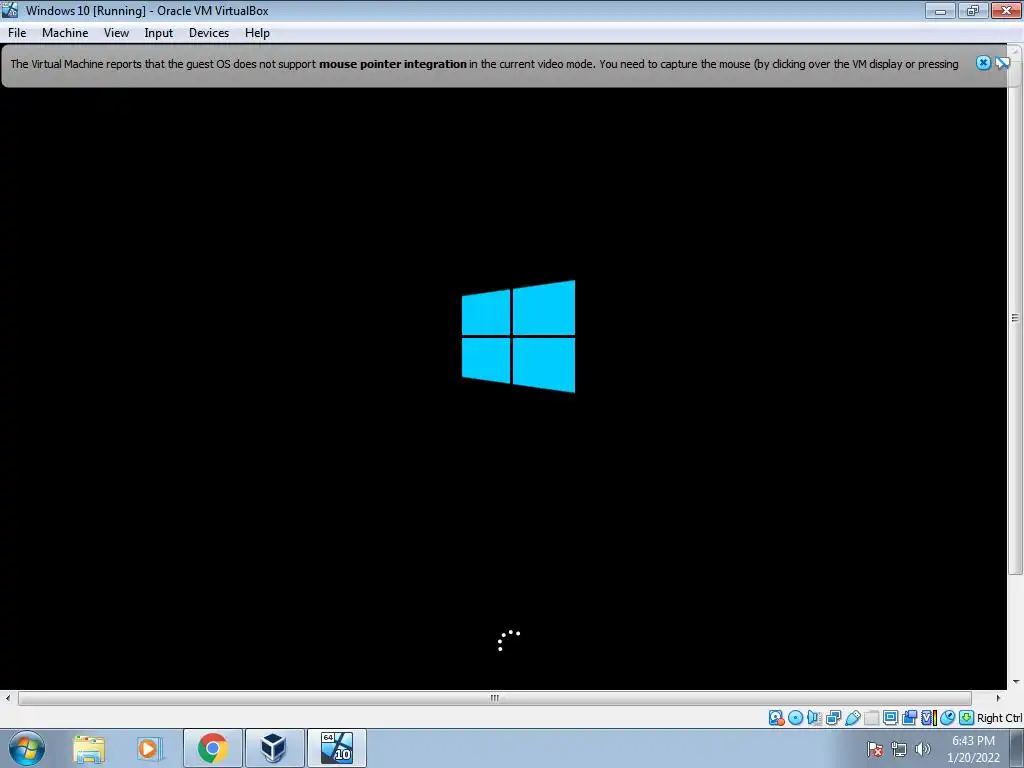Switch to VirtualBox Manager taskbar button

tap(274, 748)
